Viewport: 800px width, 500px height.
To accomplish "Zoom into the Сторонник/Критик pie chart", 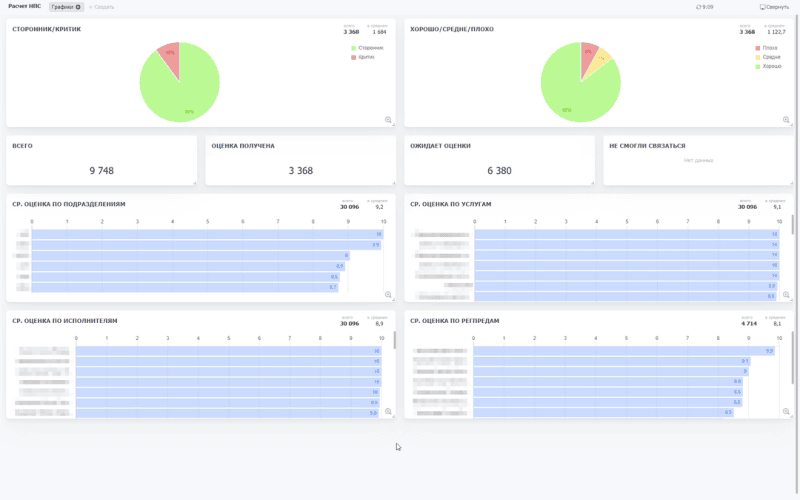I will (x=389, y=120).
